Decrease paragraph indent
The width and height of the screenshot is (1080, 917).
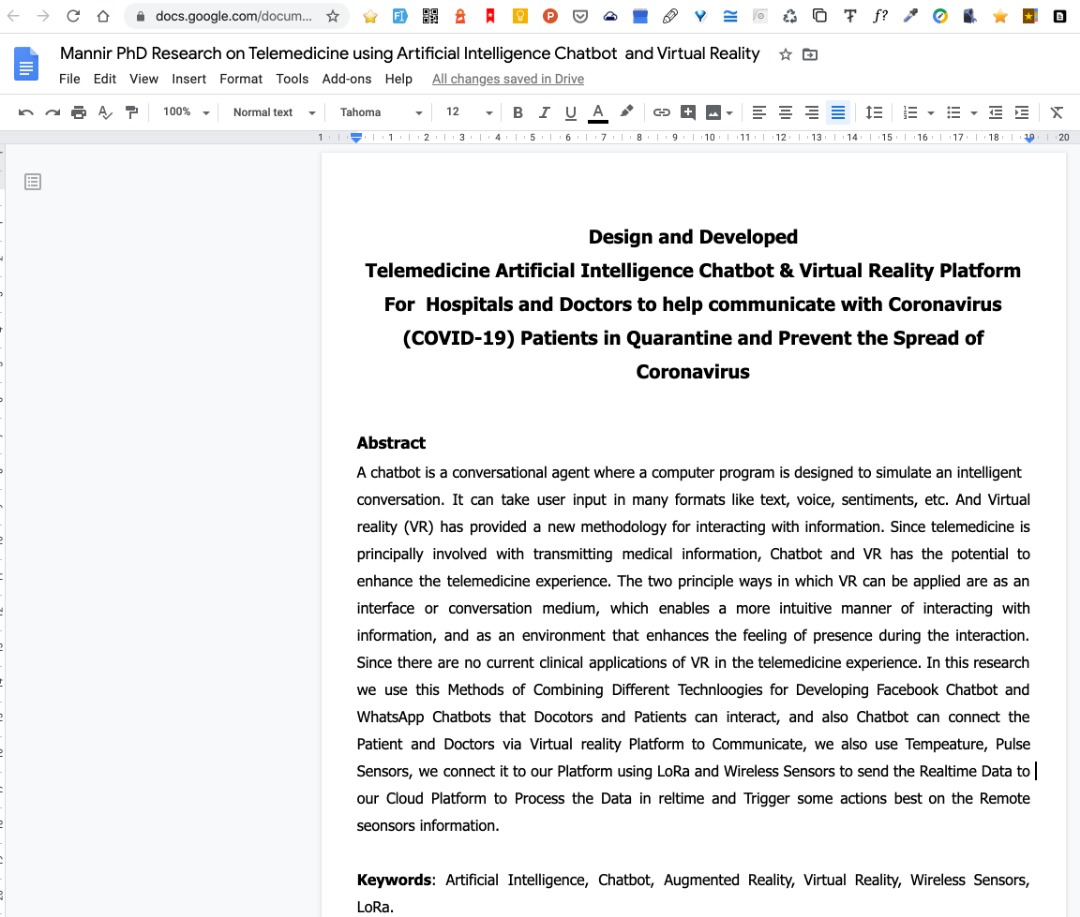[x=995, y=112]
